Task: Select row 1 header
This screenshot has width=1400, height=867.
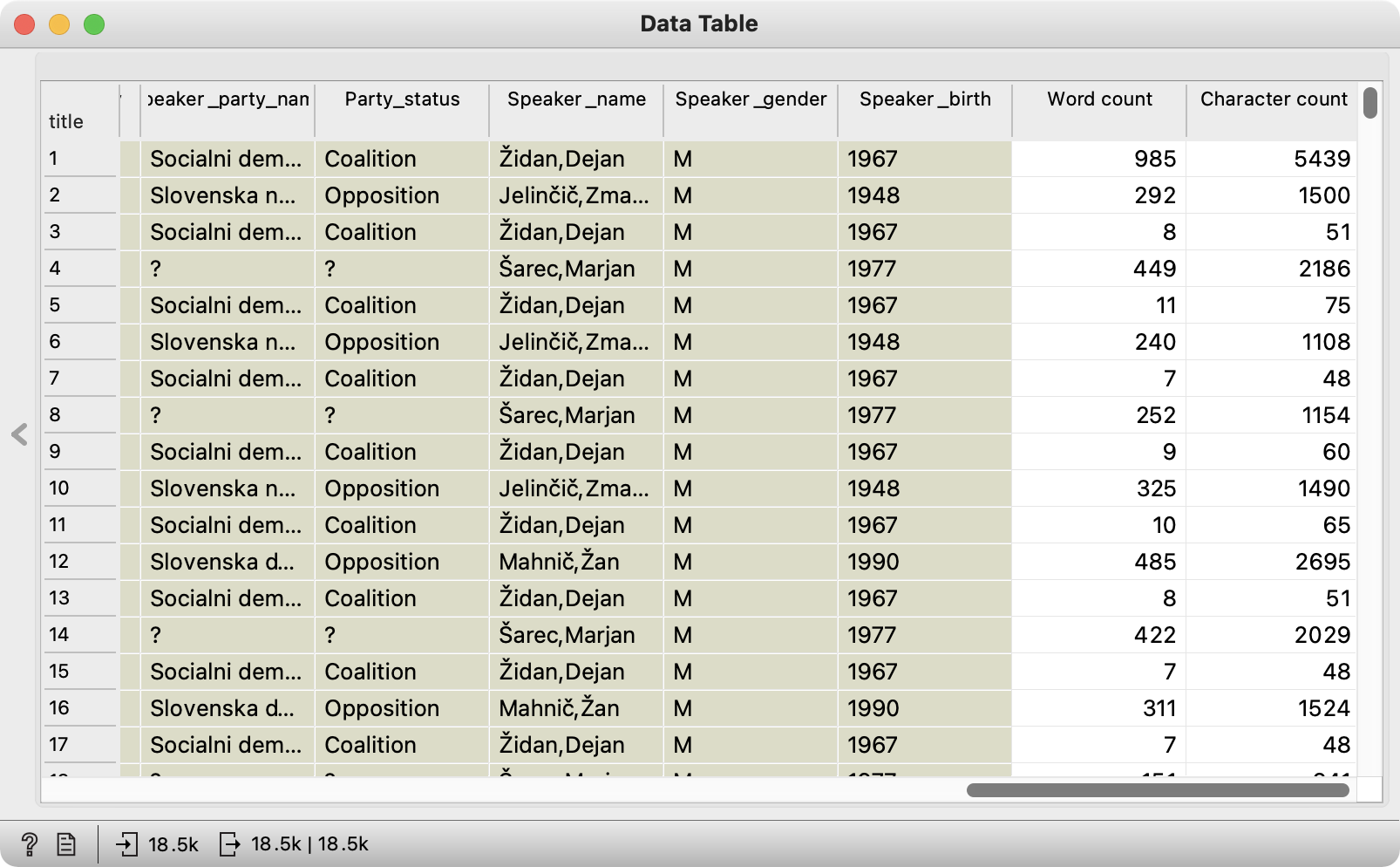Action: point(78,159)
